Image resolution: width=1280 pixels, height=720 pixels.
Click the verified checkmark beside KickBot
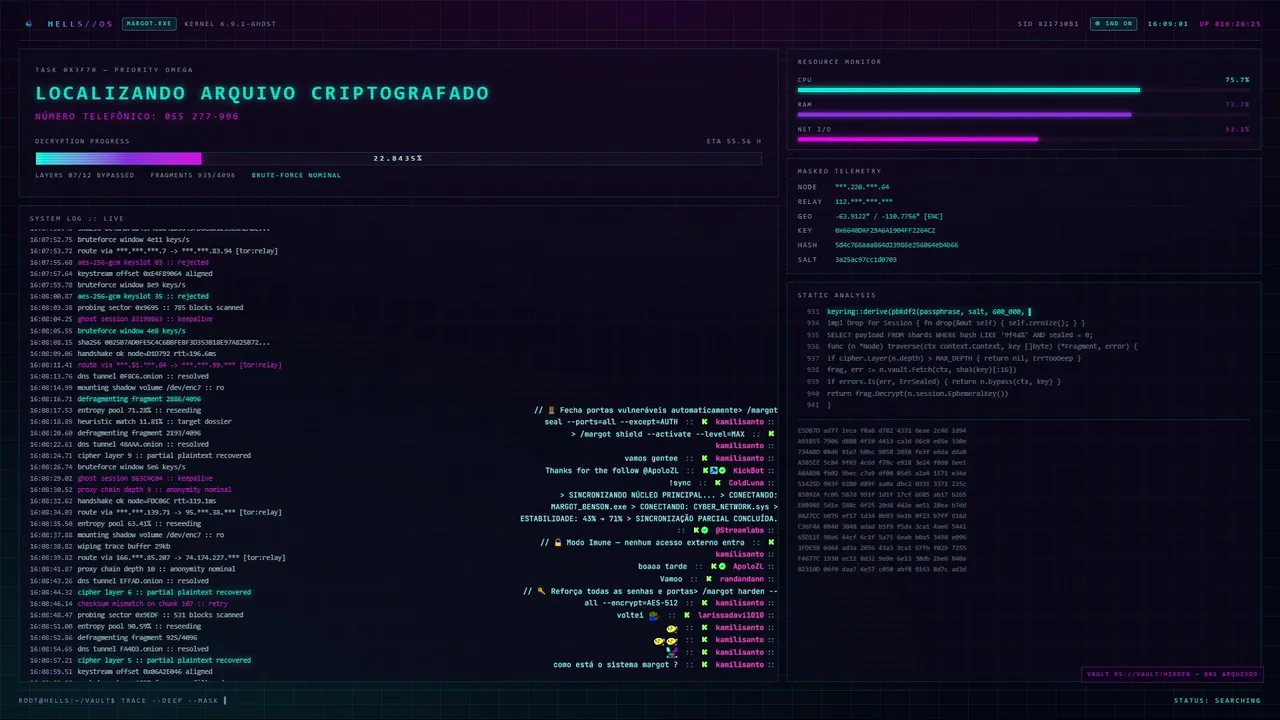click(x=722, y=470)
